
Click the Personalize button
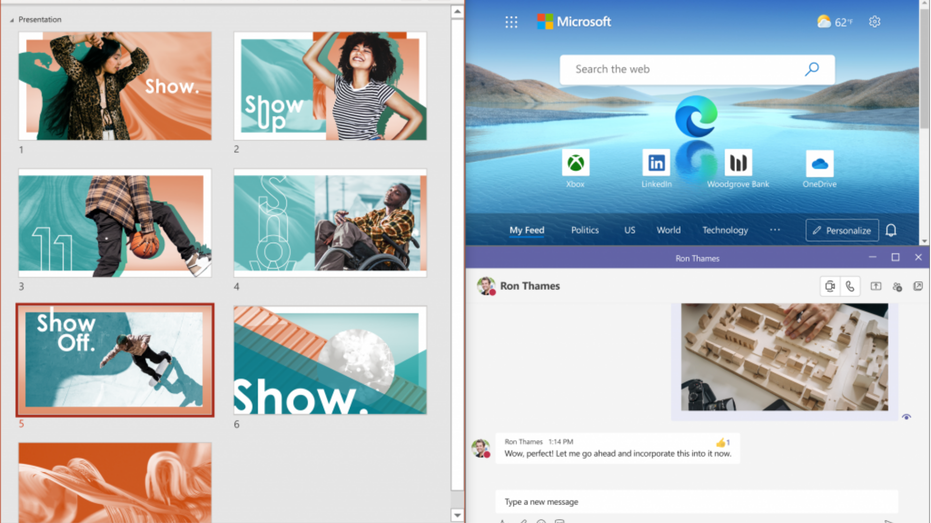[842, 230]
